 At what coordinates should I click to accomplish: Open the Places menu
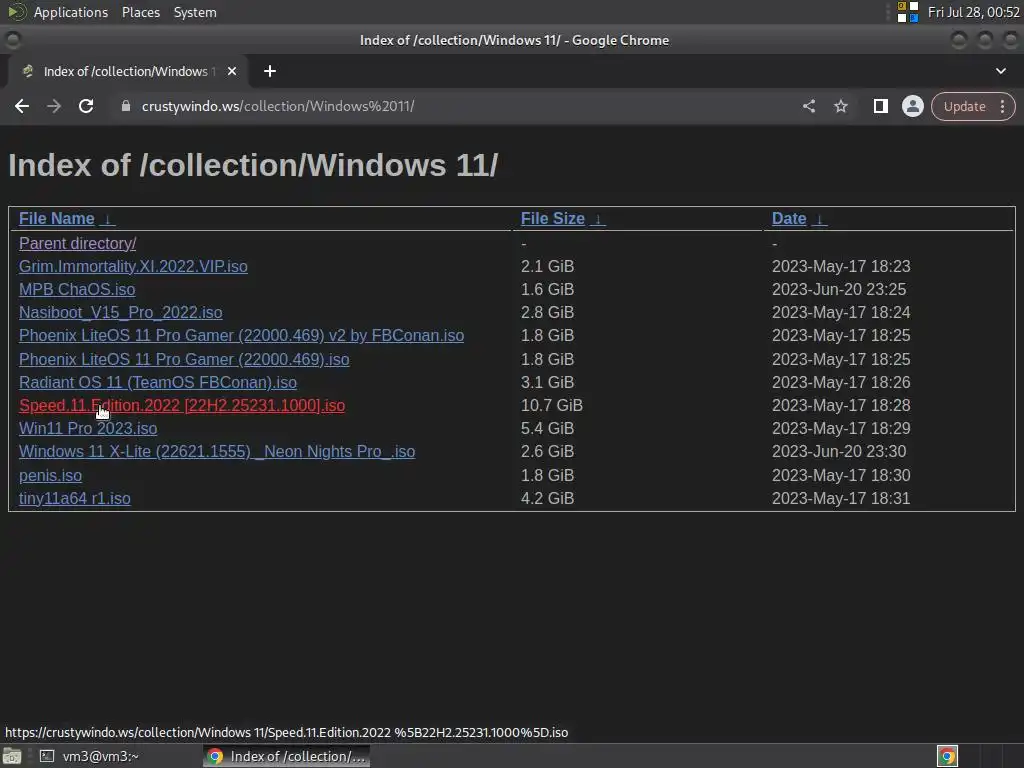click(x=140, y=12)
